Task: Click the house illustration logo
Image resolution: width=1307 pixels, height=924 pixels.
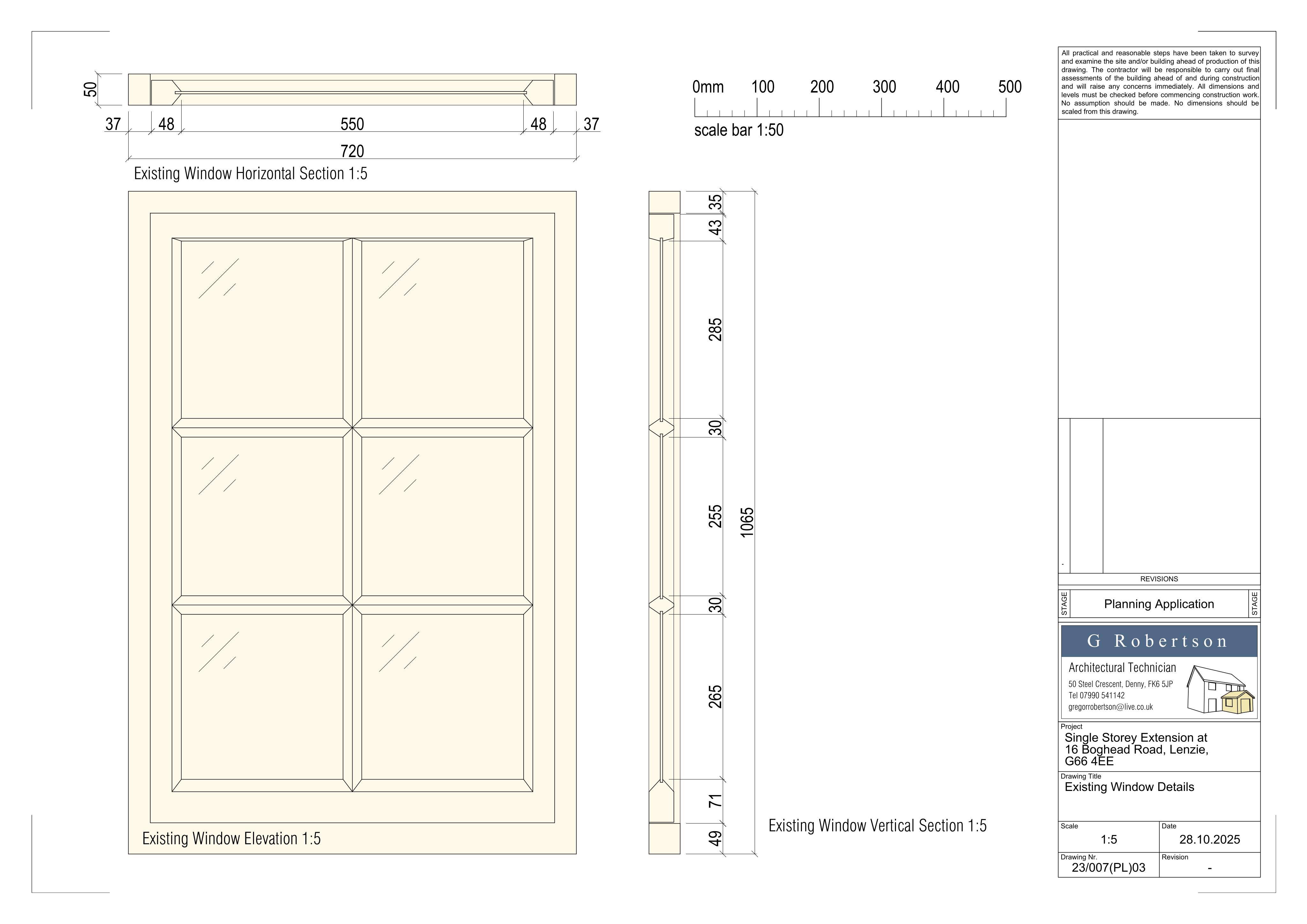Action: pyautogui.click(x=1221, y=689)
